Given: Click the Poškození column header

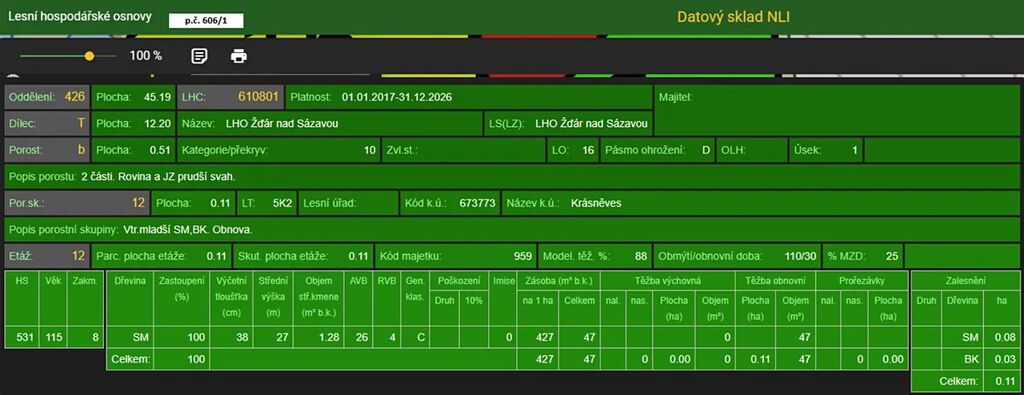Looking at the screenshot, I should [459, 281].
